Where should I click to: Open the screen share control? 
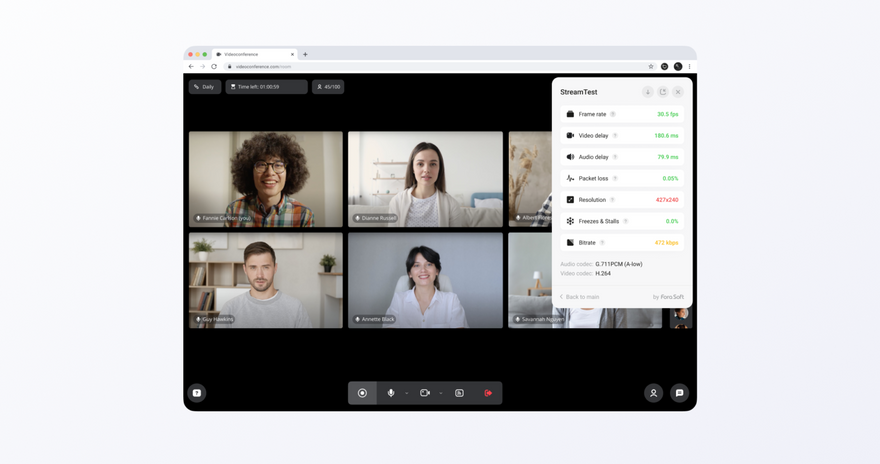459,393
